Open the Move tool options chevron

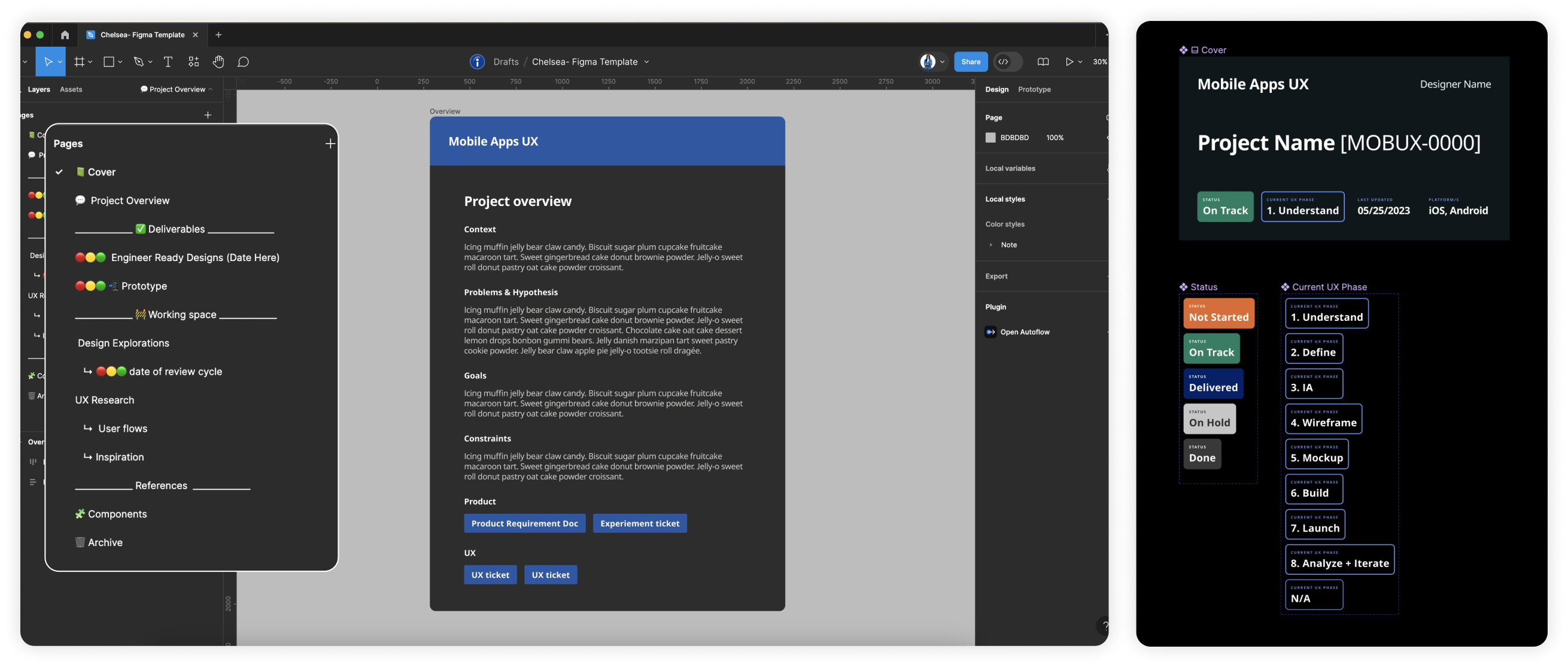coord(60,62)
